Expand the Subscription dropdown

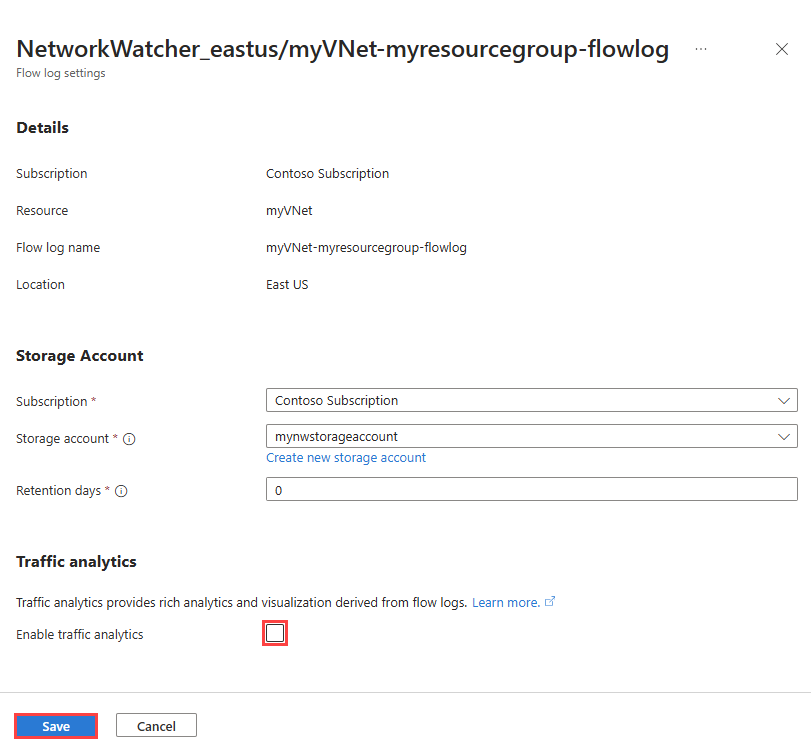[x=530, y=401]
